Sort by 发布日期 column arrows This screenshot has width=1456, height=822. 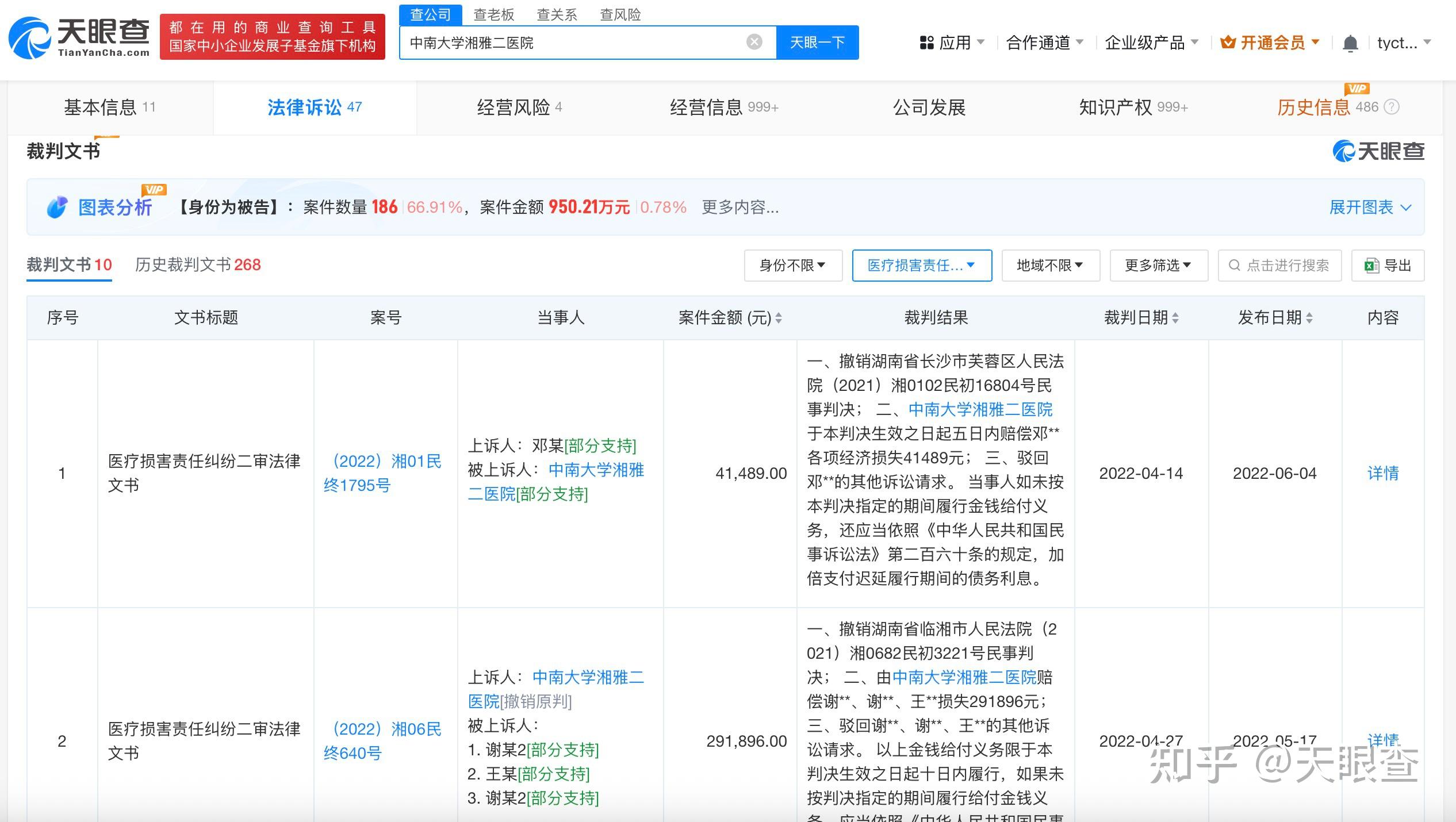pyautogui.click(x=1309, y=318)
